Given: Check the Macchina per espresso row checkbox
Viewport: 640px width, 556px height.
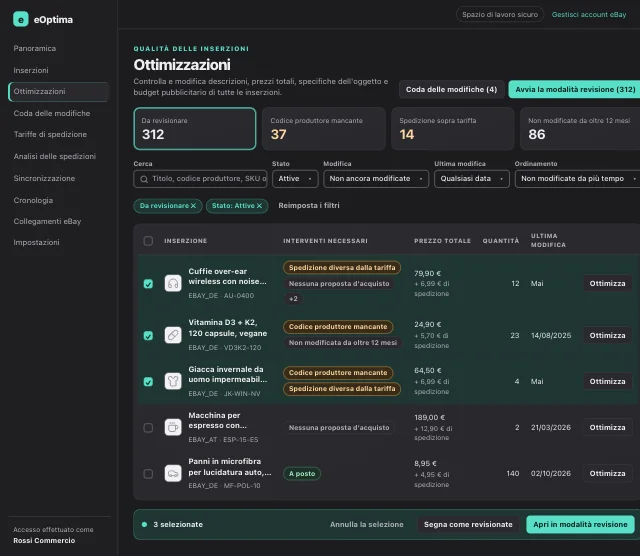Looking at the screenshot, I should coord(148,428).
